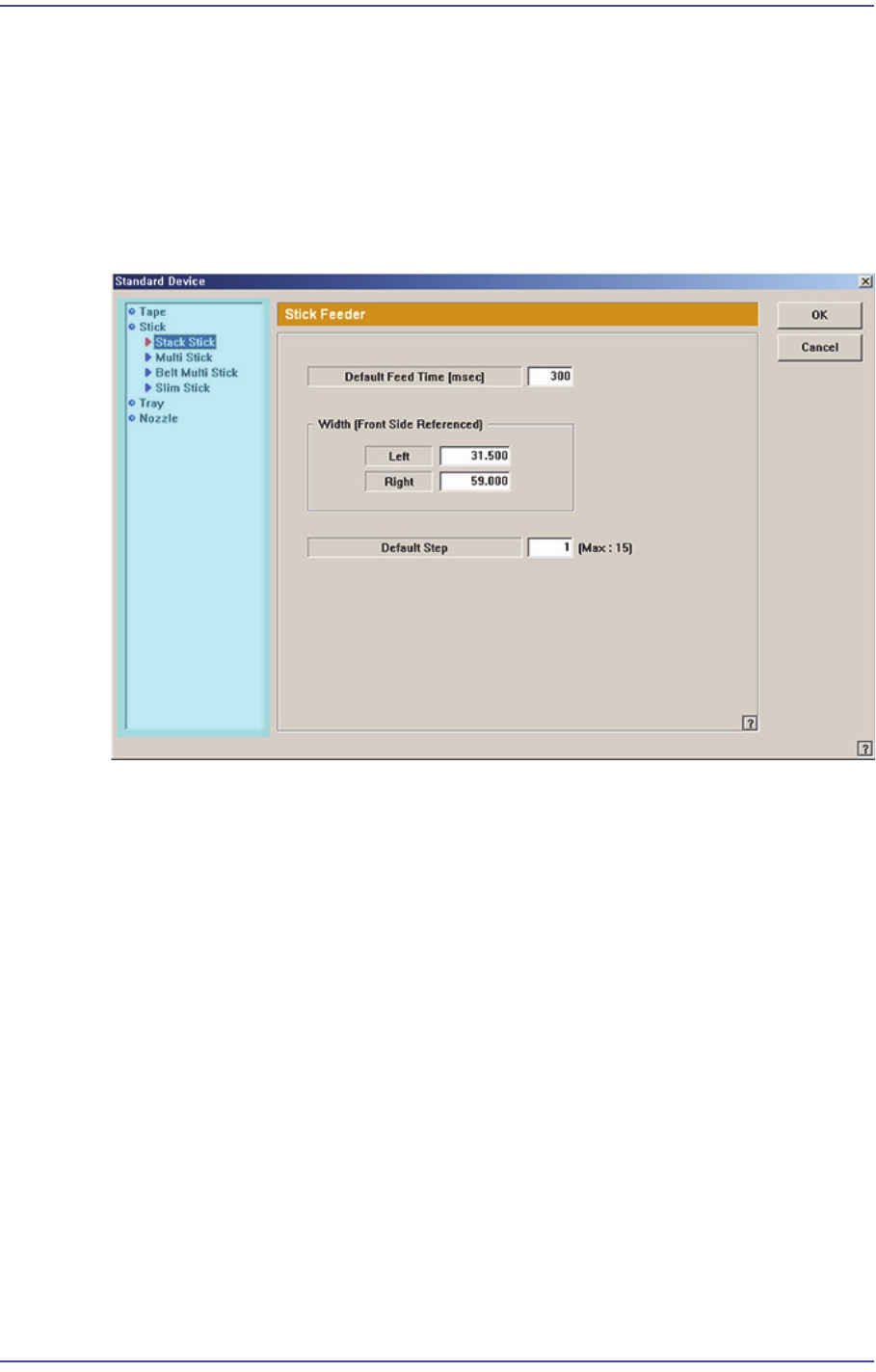This screenshot has height=1372, width=876.
Task: Click the Width (Front Side Referenced) group label
Action: coord(400,425)
